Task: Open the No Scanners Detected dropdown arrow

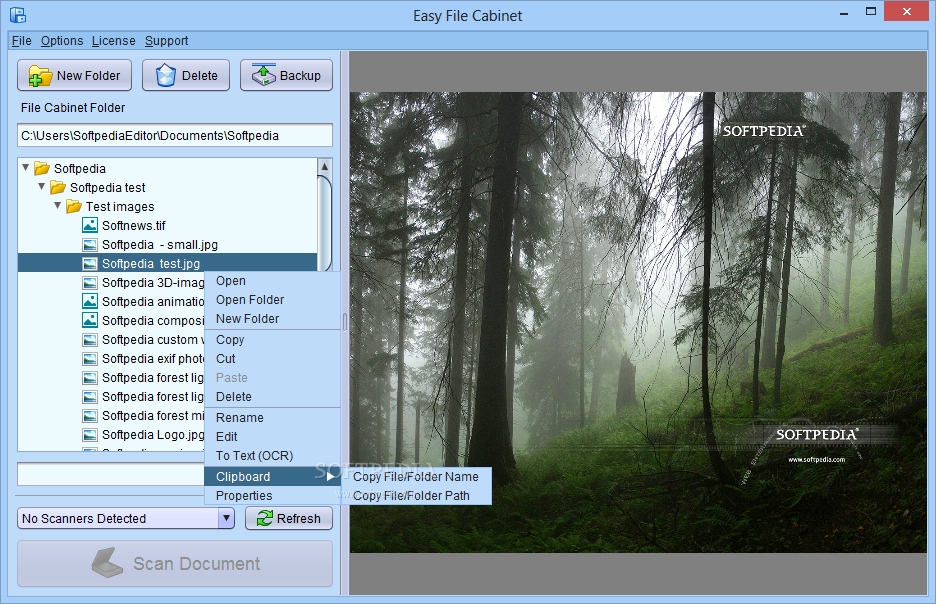Action: pyautogui.click(x=226, y=518)
